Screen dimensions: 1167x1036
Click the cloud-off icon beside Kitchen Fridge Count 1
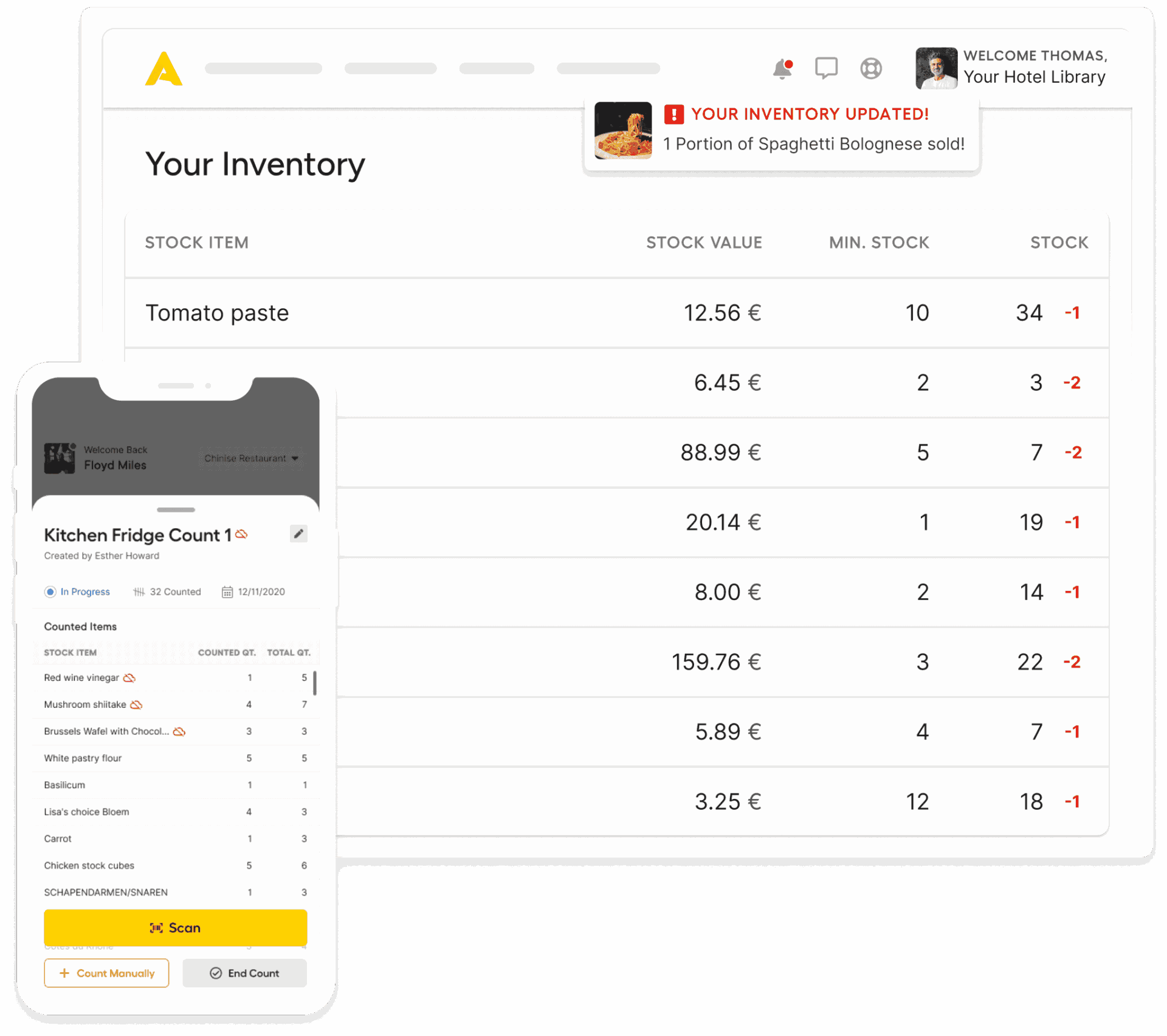click(x=242, y=534)
